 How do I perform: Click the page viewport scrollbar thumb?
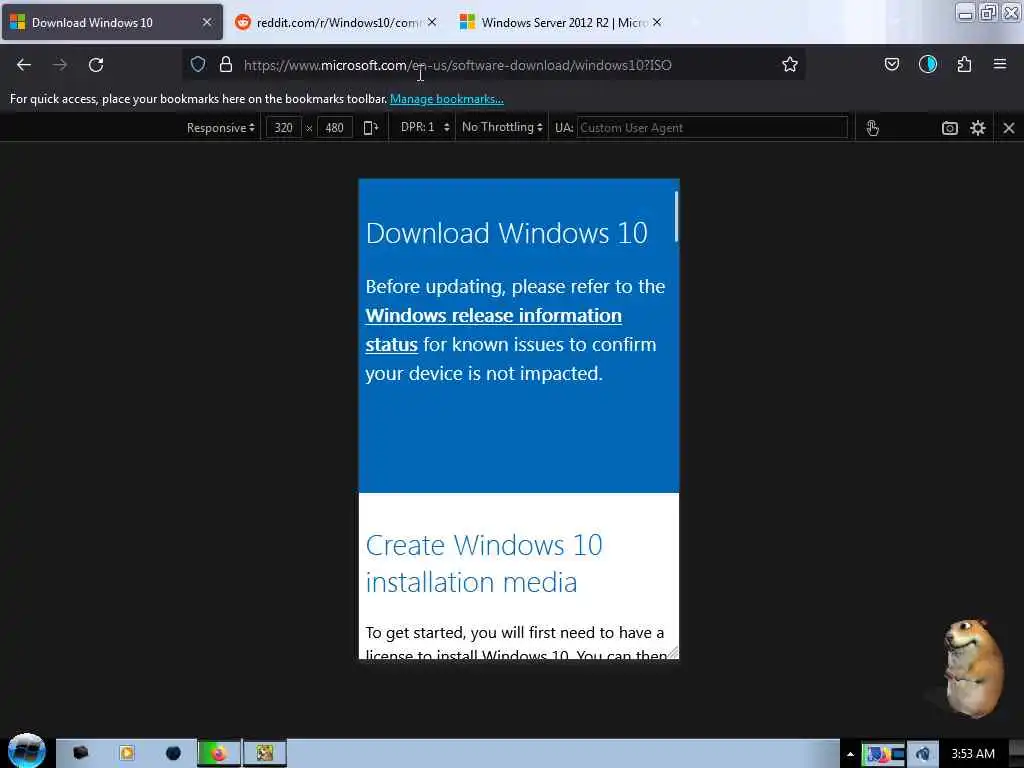point(677,216)
